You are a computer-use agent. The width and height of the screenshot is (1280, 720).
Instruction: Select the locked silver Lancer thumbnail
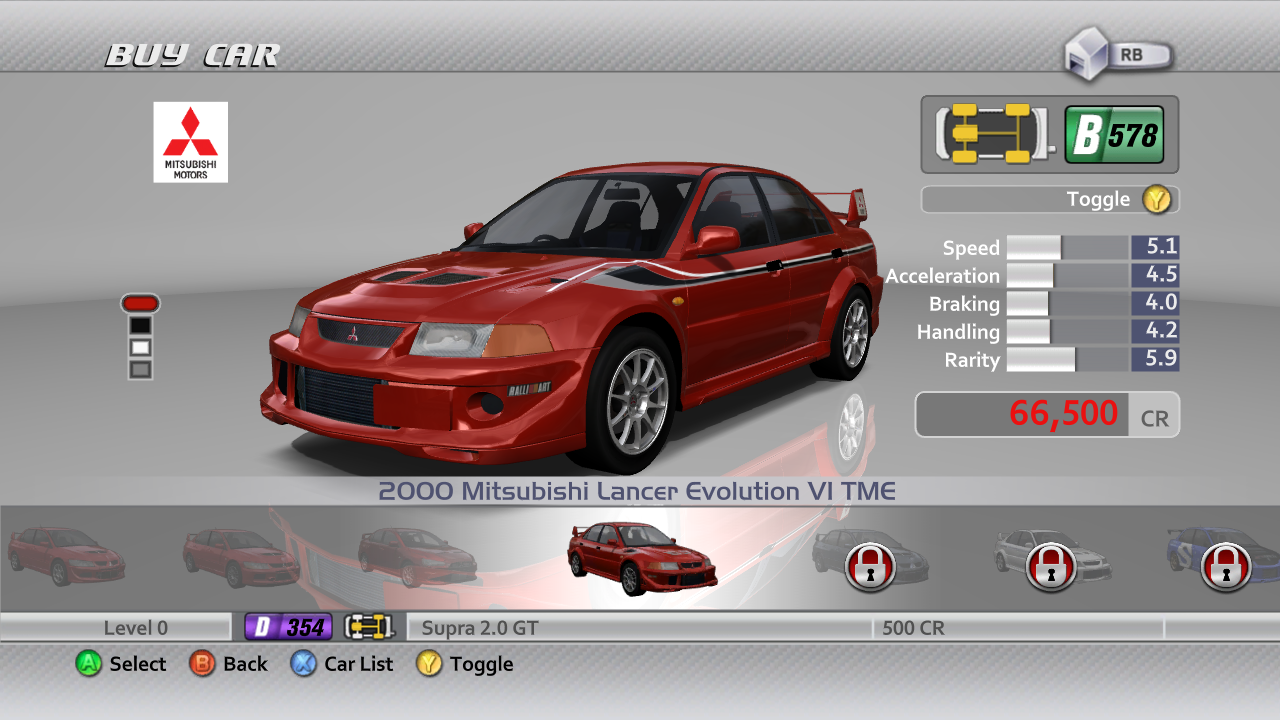[x=1050, y=558]
